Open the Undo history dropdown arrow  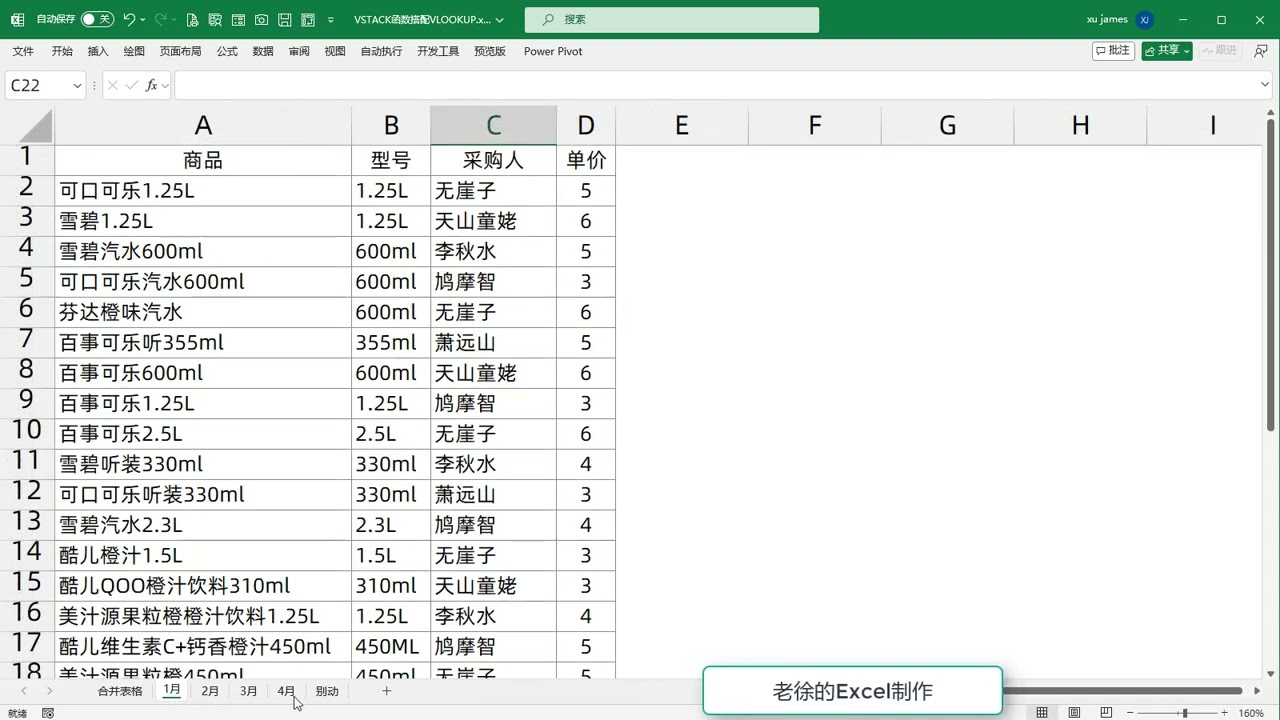point(143,19)
